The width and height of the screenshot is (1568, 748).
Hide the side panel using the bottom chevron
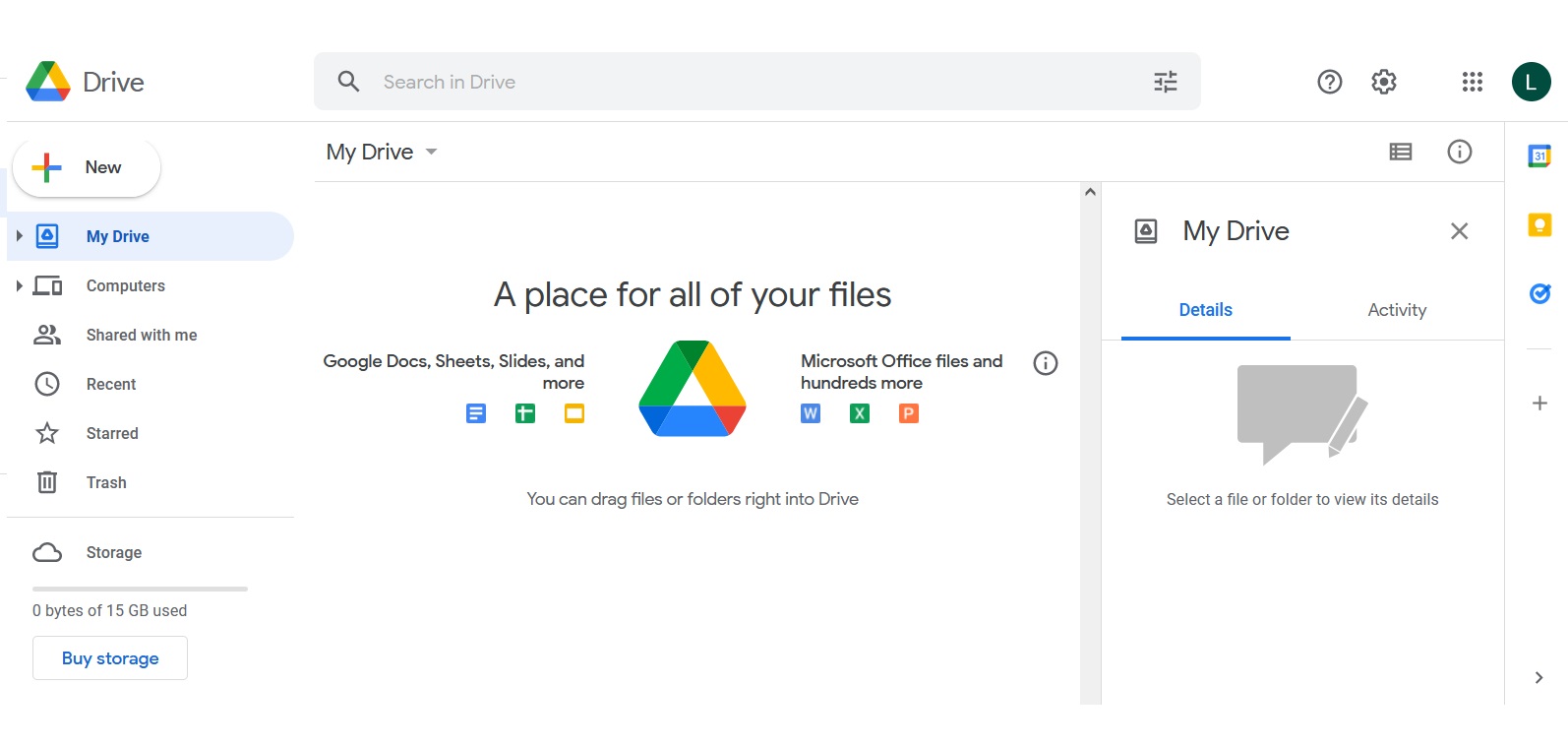[x=1538, y=677]
